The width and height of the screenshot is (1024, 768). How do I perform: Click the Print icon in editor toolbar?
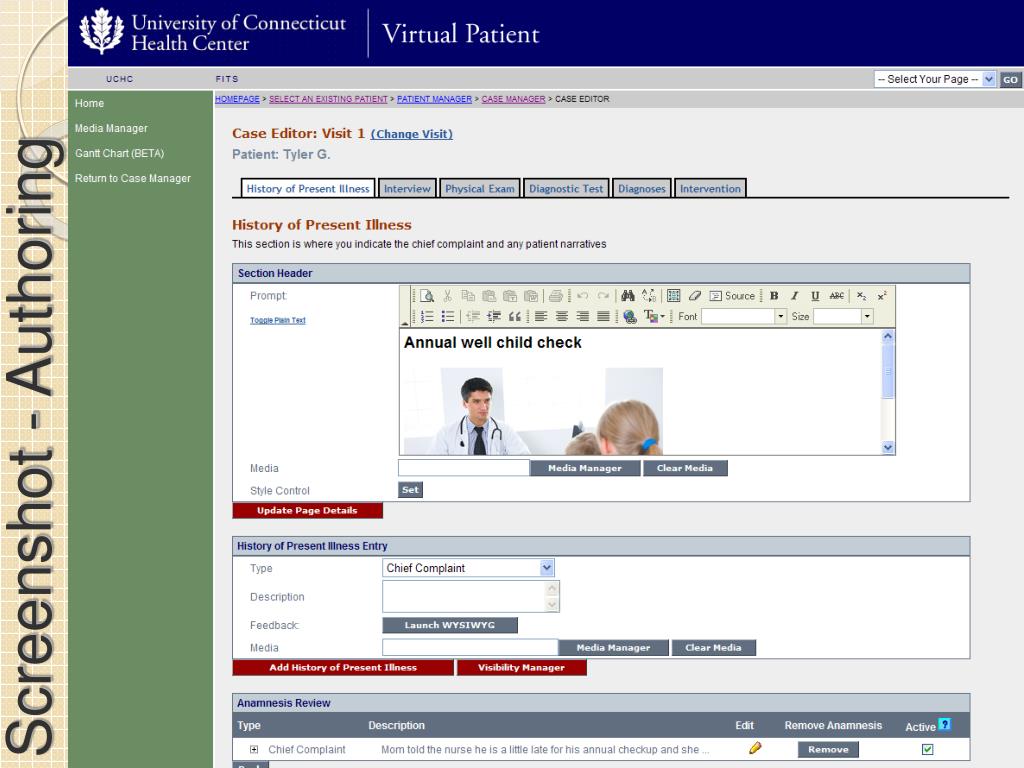tap(556, 296)
